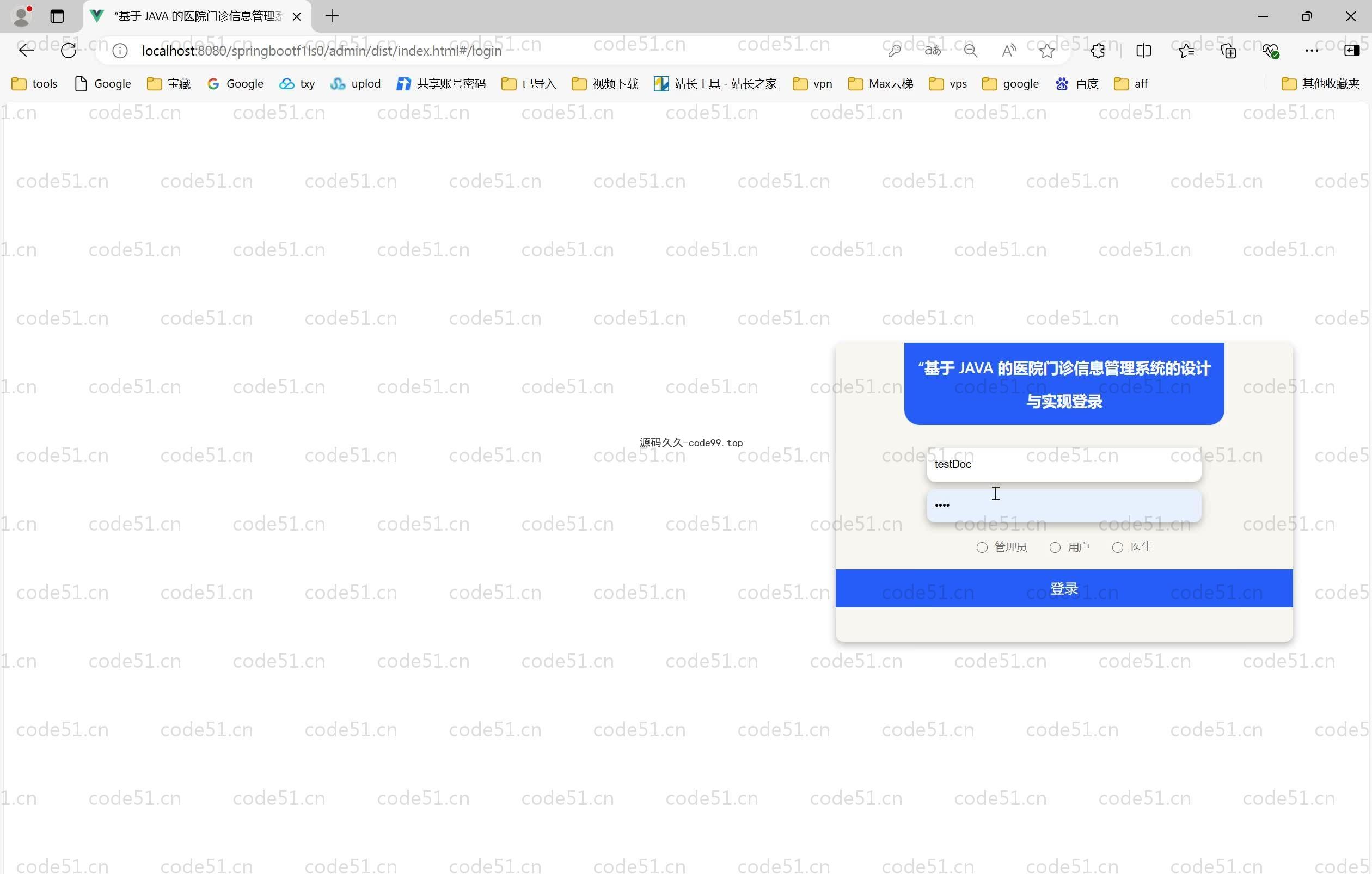Open a new tab with plus button

pos(332,16)
